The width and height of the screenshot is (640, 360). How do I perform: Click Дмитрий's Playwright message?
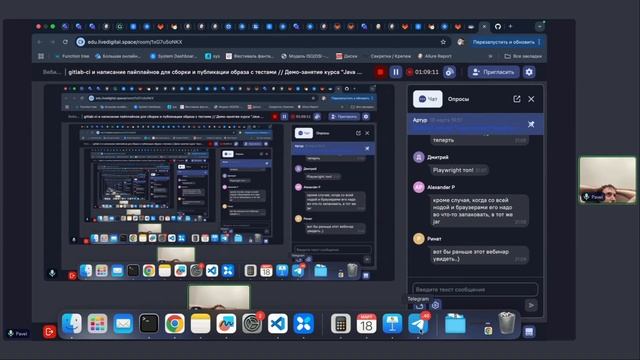(459, 170)
